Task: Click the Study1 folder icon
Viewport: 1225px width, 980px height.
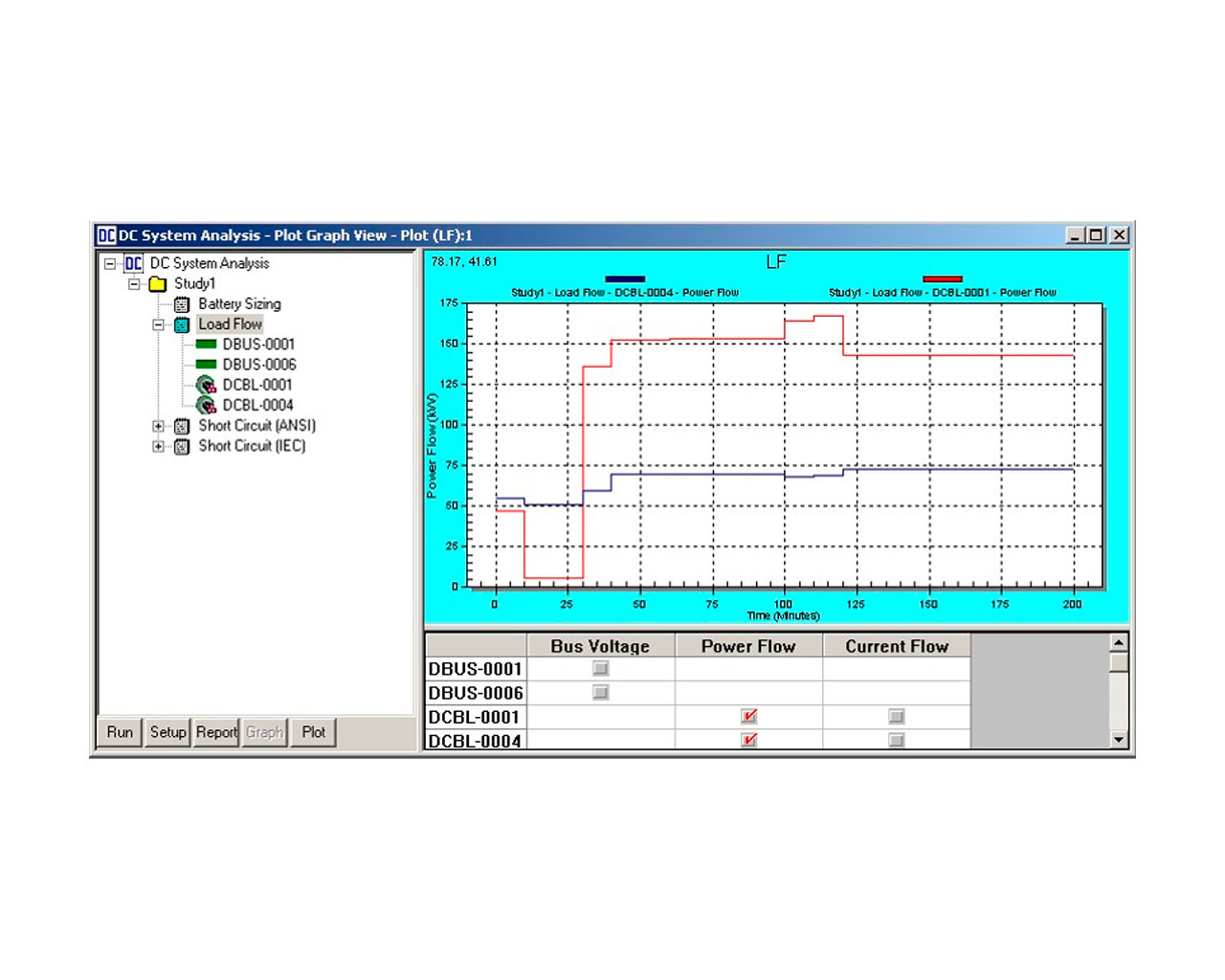Action: 158,284
